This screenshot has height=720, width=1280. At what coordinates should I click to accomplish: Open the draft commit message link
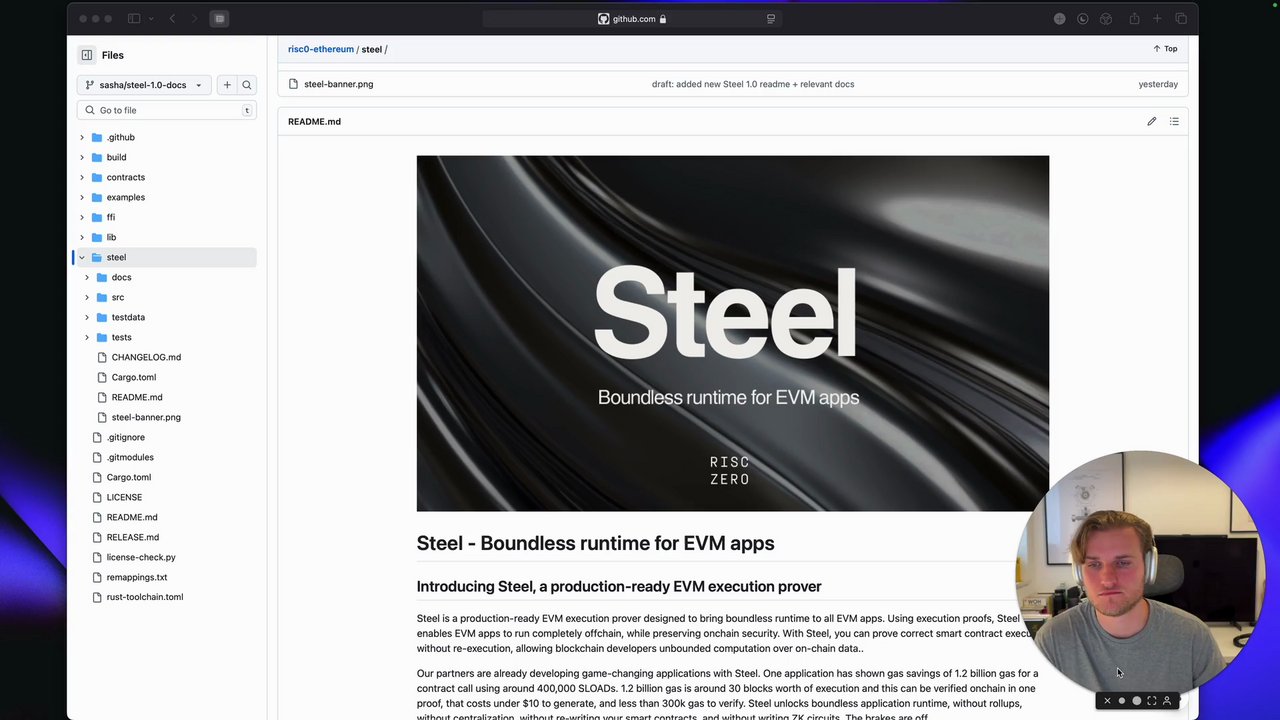click(753, 84)
